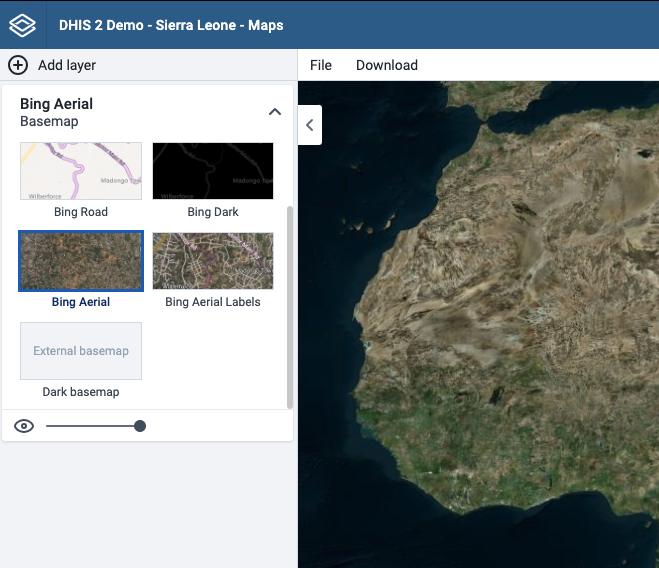
Task: Click the DHIS 2 Demo title text
Action: click(171, 25)
